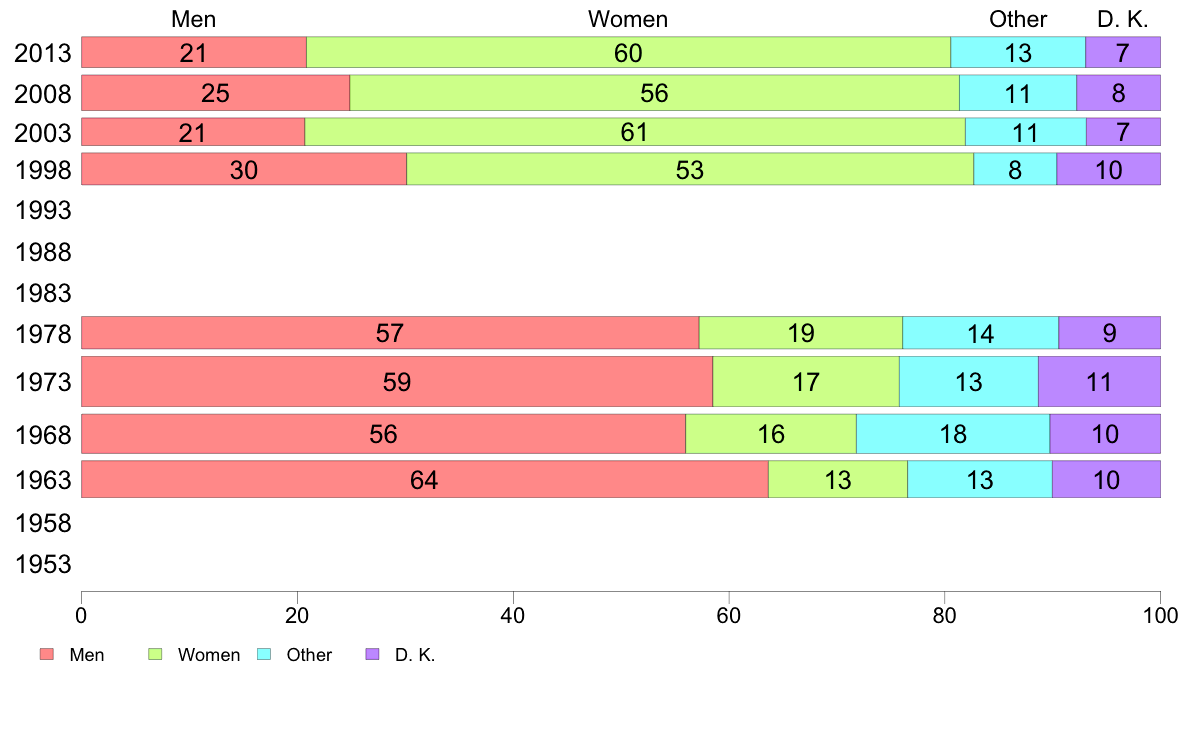Click the 1973 Men bar labeled 59
Viewport: 1188px width, 736px height.
[x=397, y=381]
